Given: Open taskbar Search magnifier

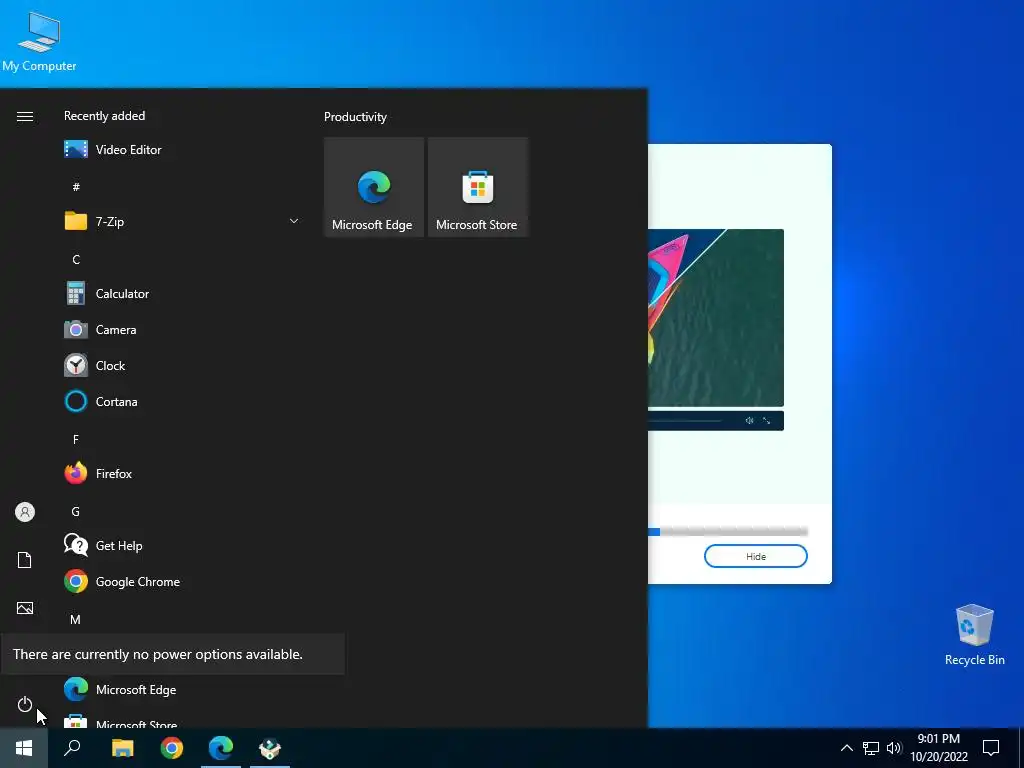Looking at the screenshot, I should [x=72, y=748].
